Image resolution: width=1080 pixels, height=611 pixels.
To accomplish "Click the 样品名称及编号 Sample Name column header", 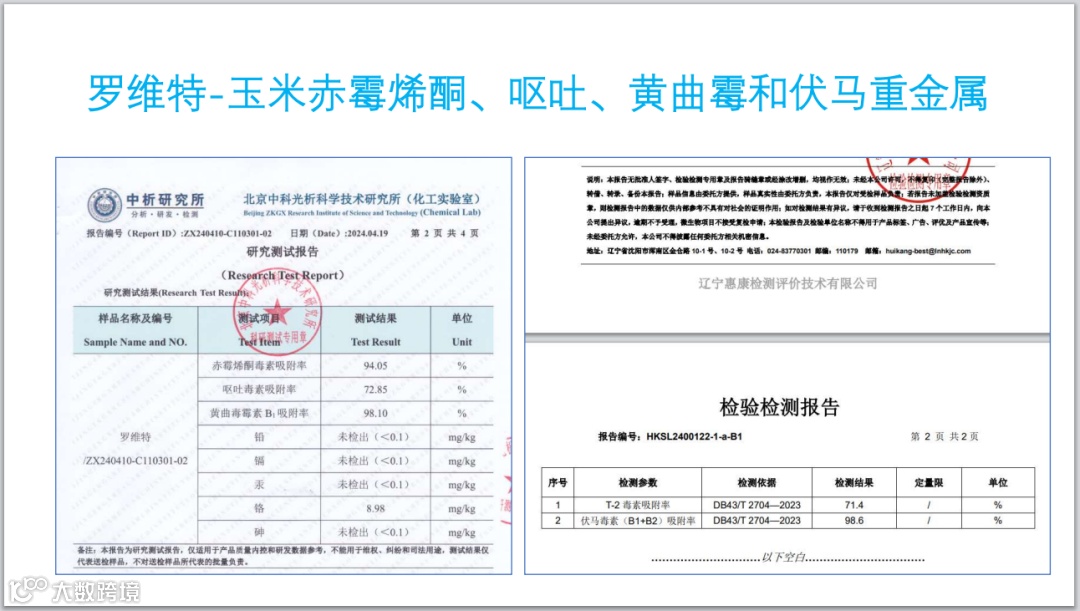I will (x=135, y=330).
